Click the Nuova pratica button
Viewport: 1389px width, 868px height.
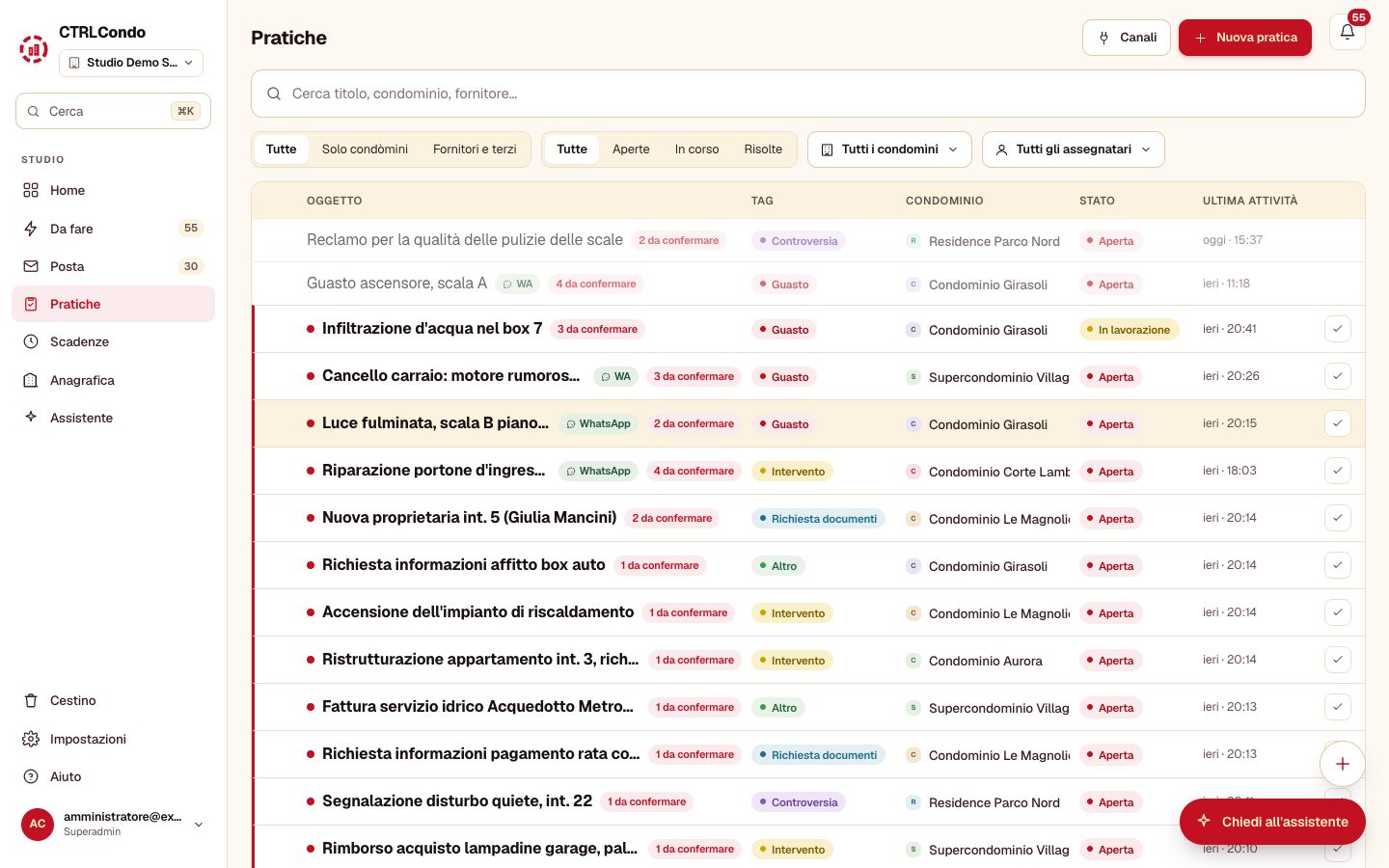[x=1245, y=38]
